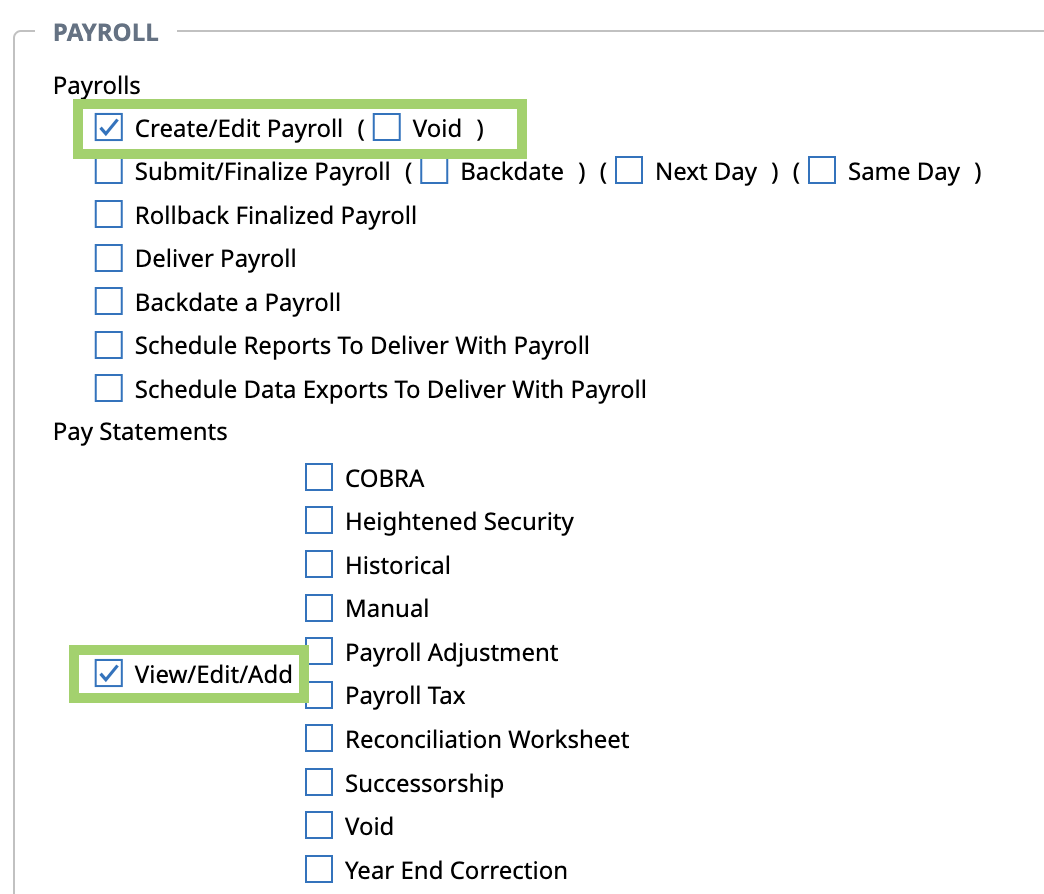
Task: Check the Year End Correction box
Action: [319, 869]
